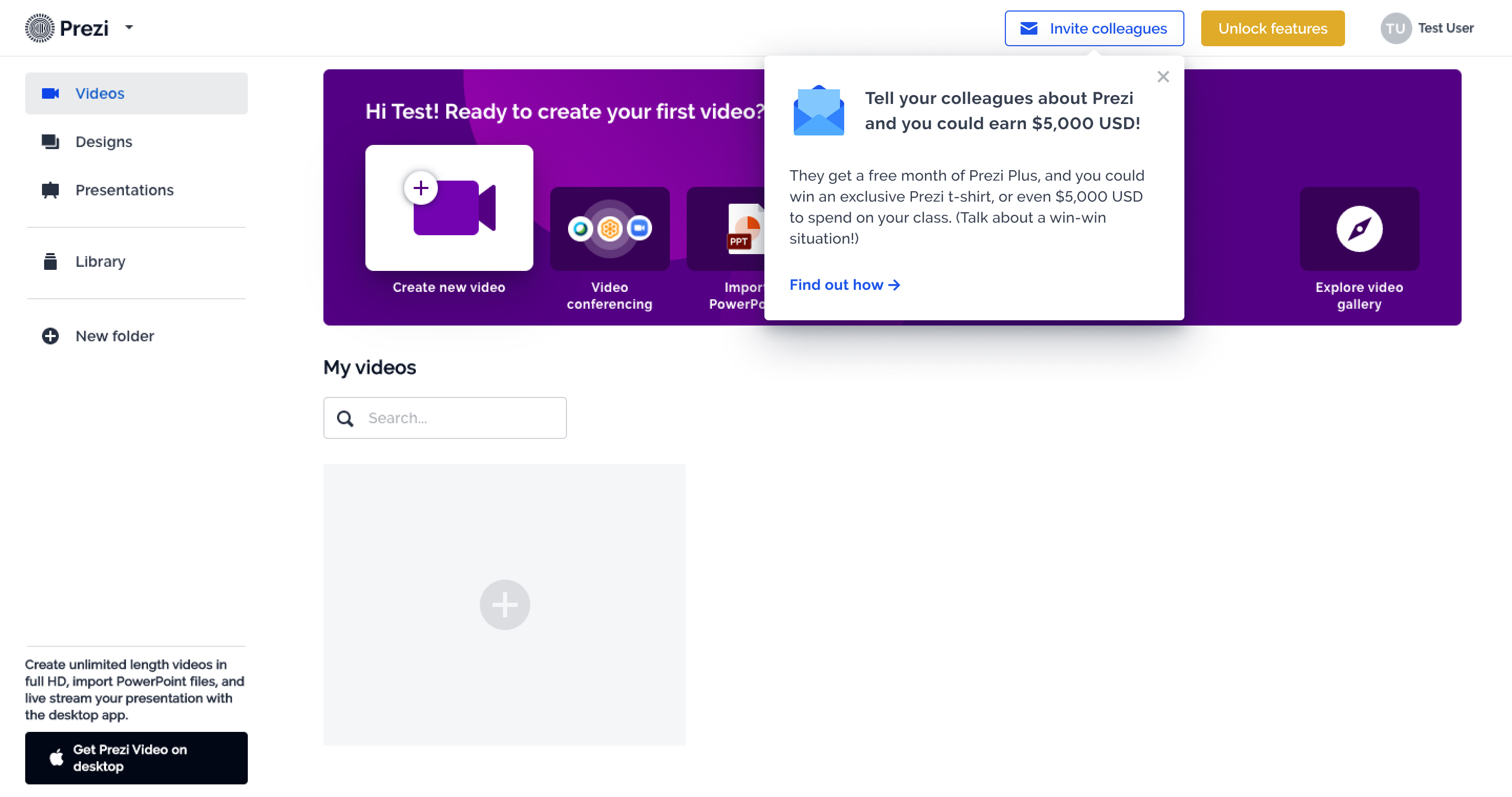Click the New folder plus icon
The image size is (1512, 797).
(50, 335)
